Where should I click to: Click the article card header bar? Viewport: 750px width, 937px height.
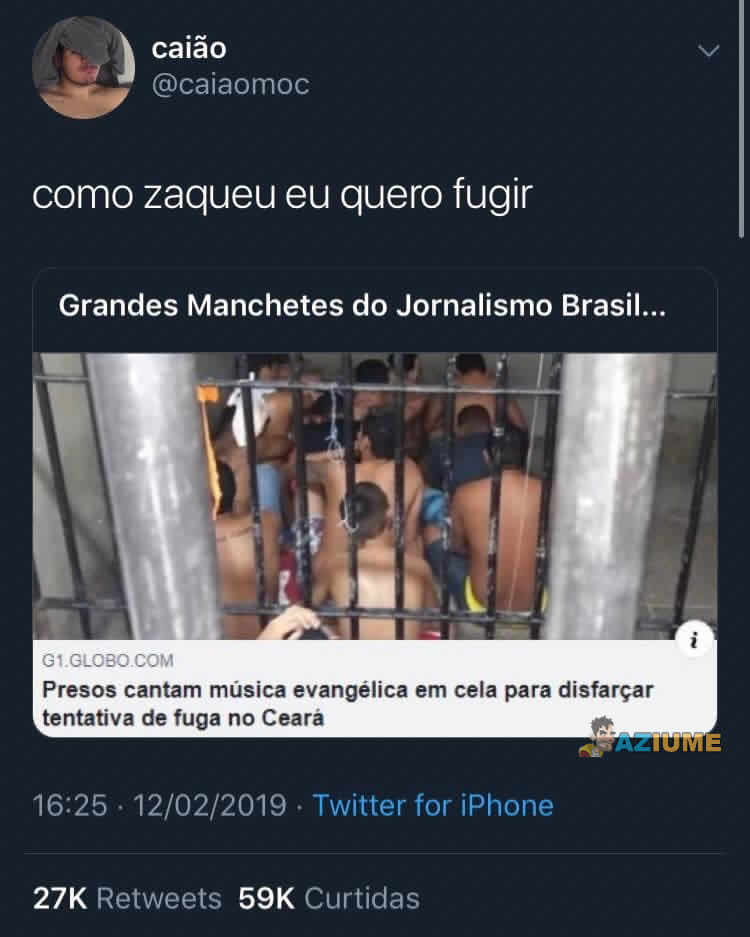(375, 306)
